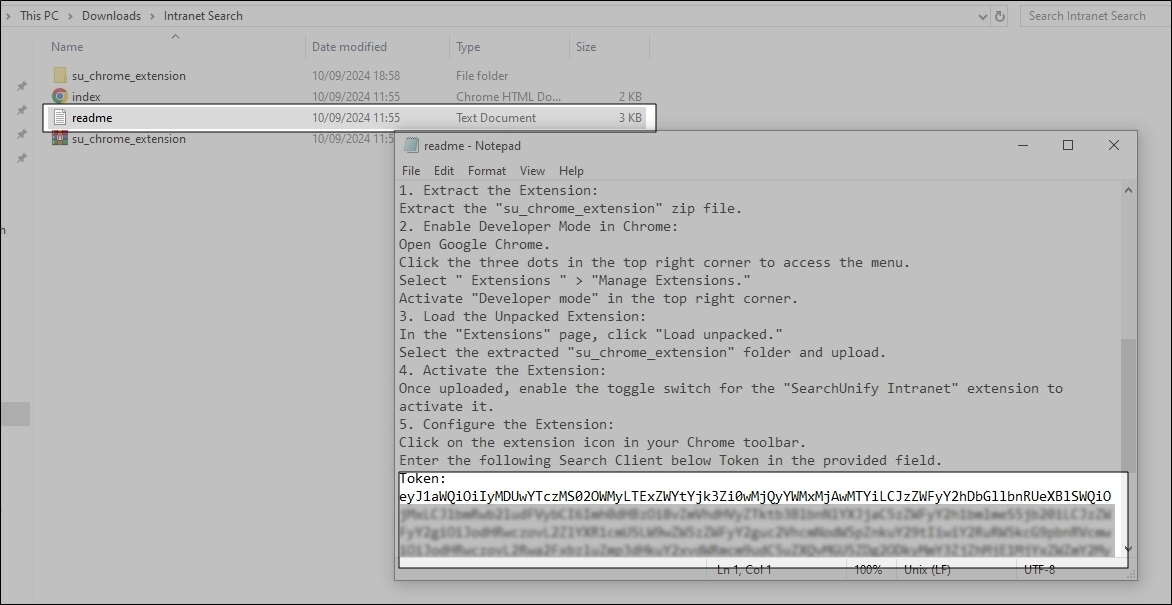Click the readme text document icon

tap(60, 118)
